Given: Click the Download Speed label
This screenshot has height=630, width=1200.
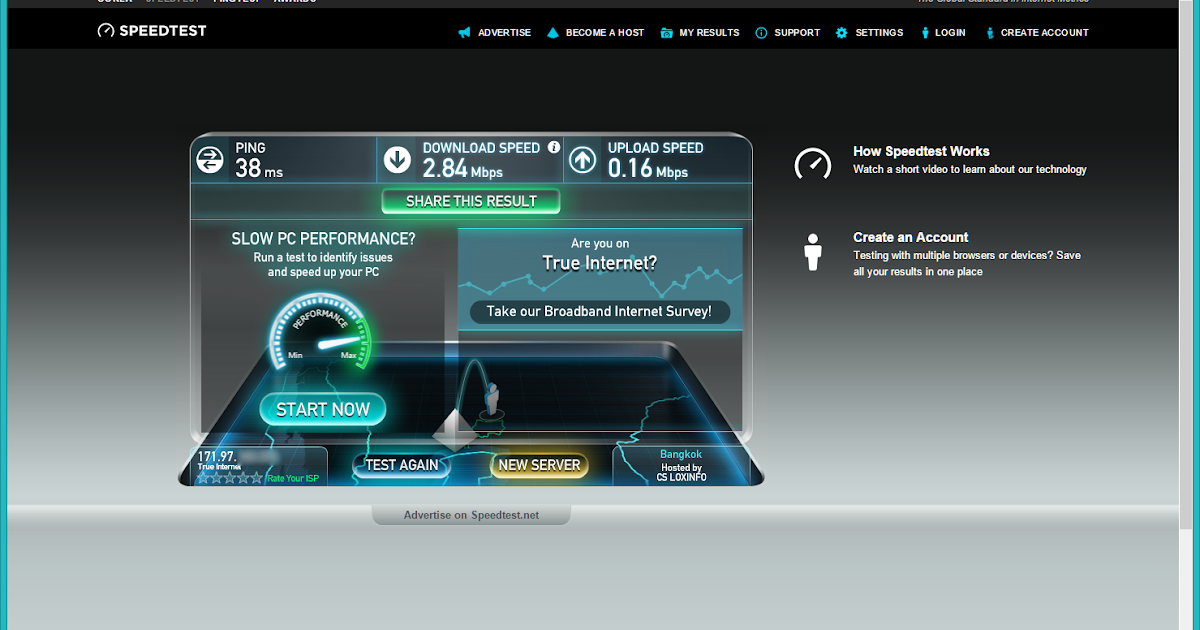Looking at the screenshot, I should [x=482, y=148].
